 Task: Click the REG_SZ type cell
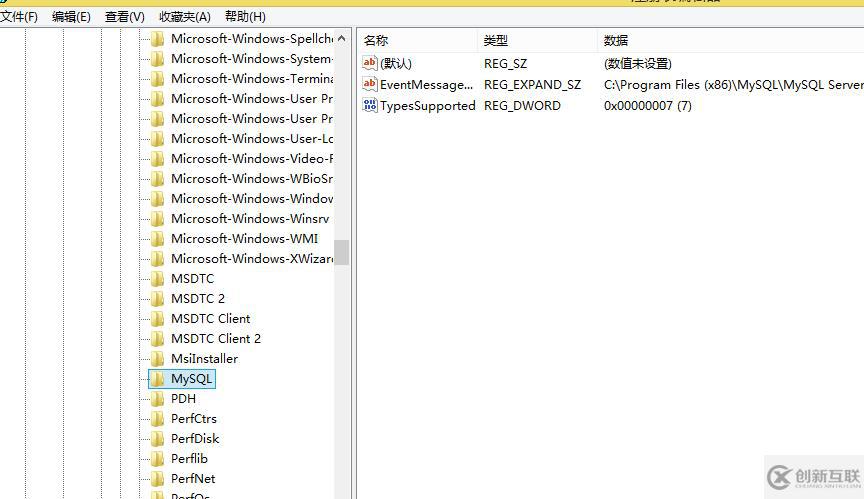coord(505,64)
